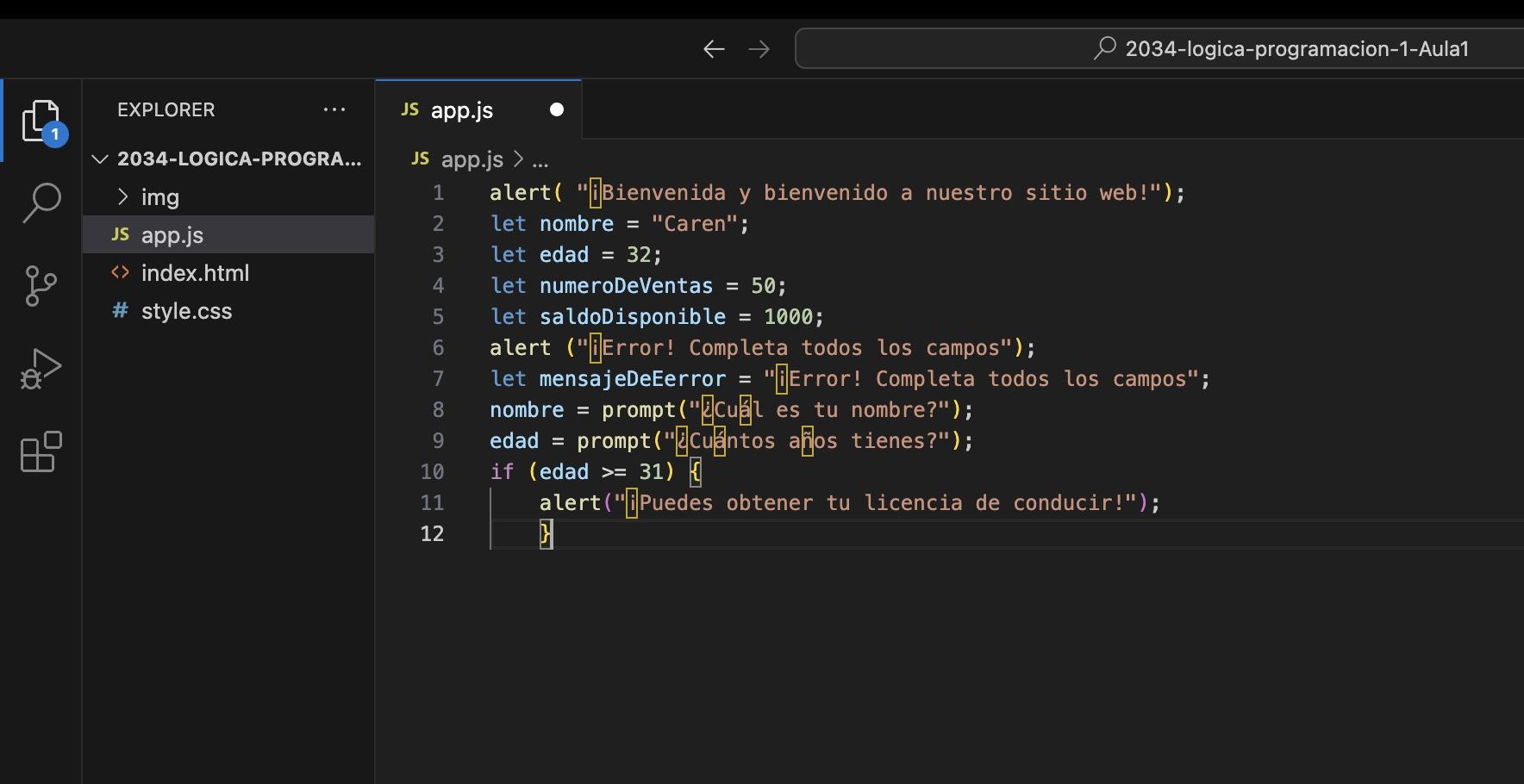The image size is (1524, 784).
Task: Click mensajeDeEerror on line 7
Action: click(633, 378)
